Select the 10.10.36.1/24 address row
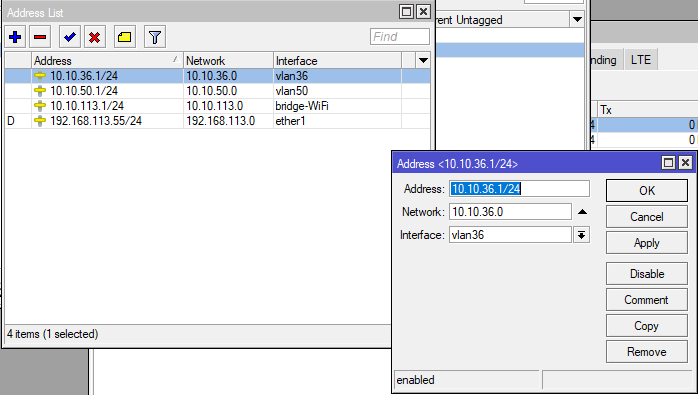Screen dimensions: 698x395 [217, 76]
